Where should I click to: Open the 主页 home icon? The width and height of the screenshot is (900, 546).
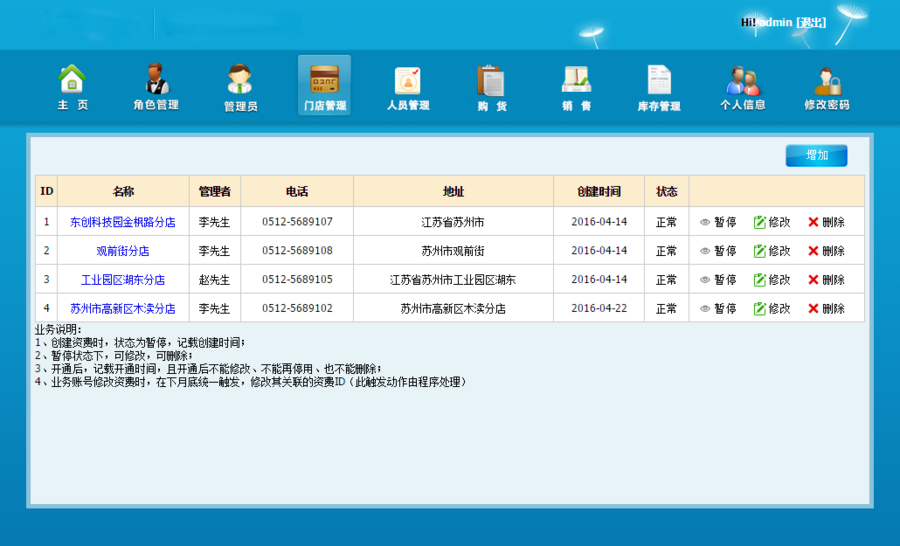[72, 86]
